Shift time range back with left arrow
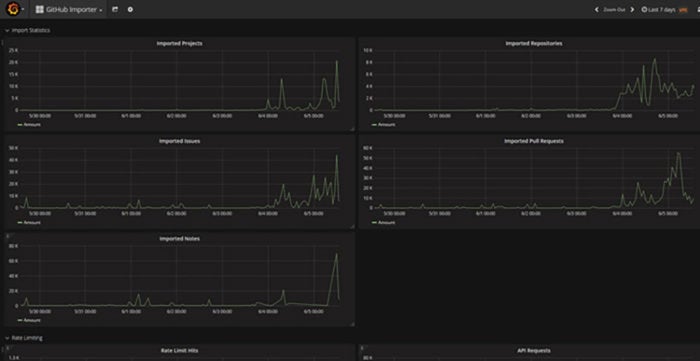The width and height of the screenshot is (700, 361). (596, 9)
